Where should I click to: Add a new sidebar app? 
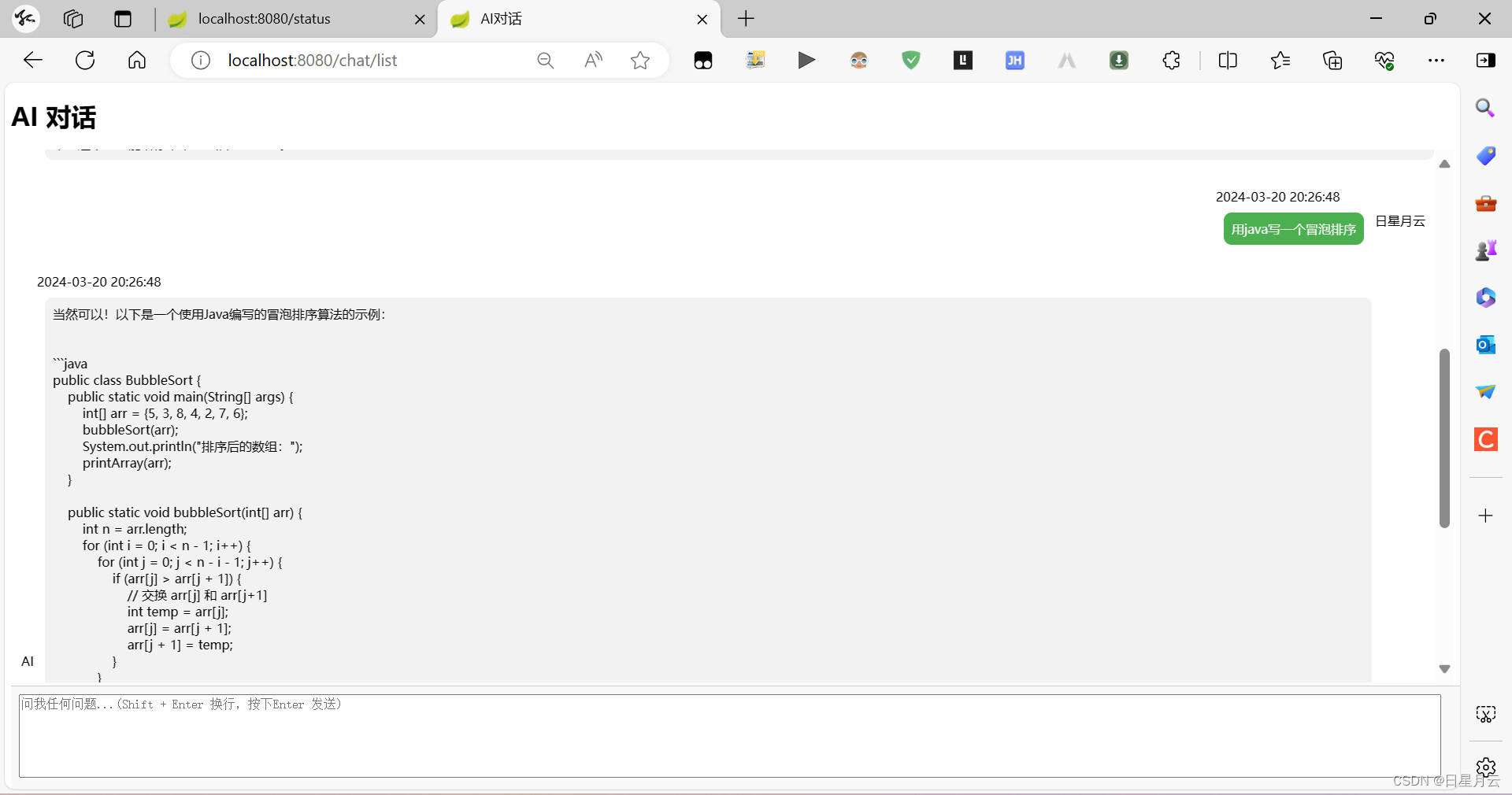pos(1485,516)
